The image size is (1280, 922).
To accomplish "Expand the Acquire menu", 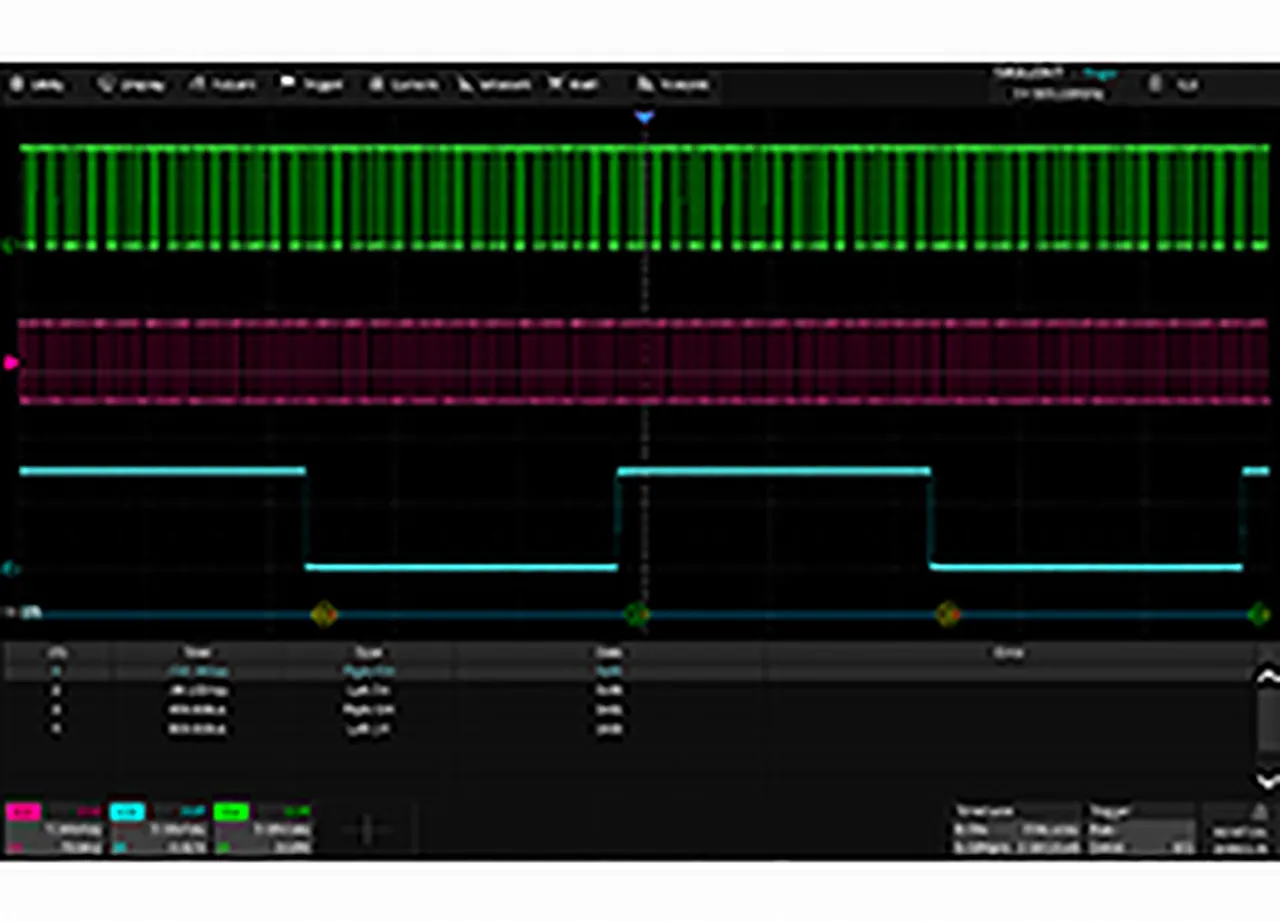I will click(222, 86).
